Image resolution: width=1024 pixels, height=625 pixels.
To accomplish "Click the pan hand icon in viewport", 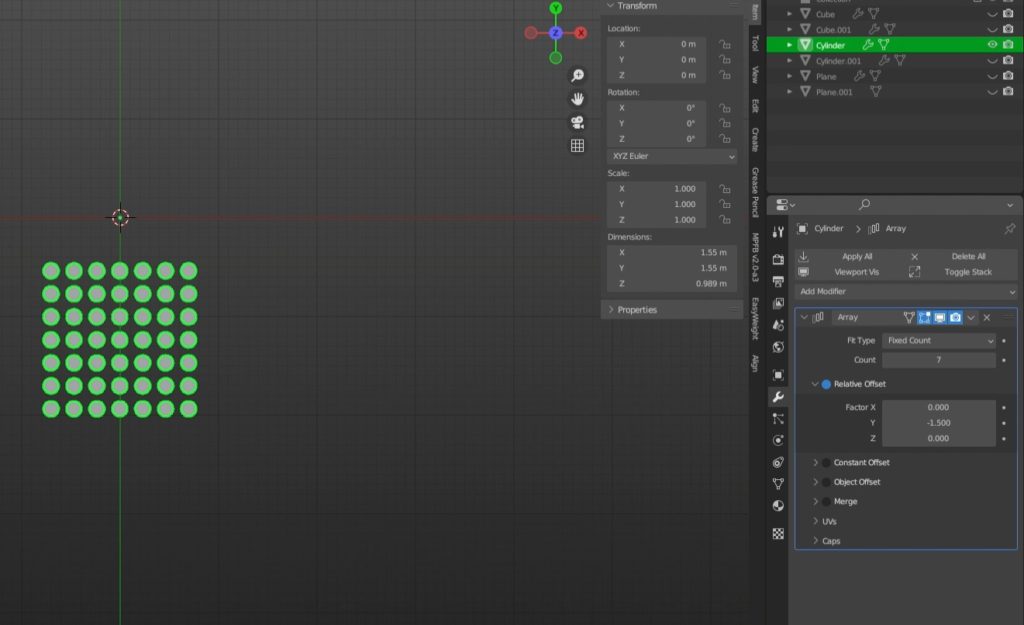I will [577, 99].
